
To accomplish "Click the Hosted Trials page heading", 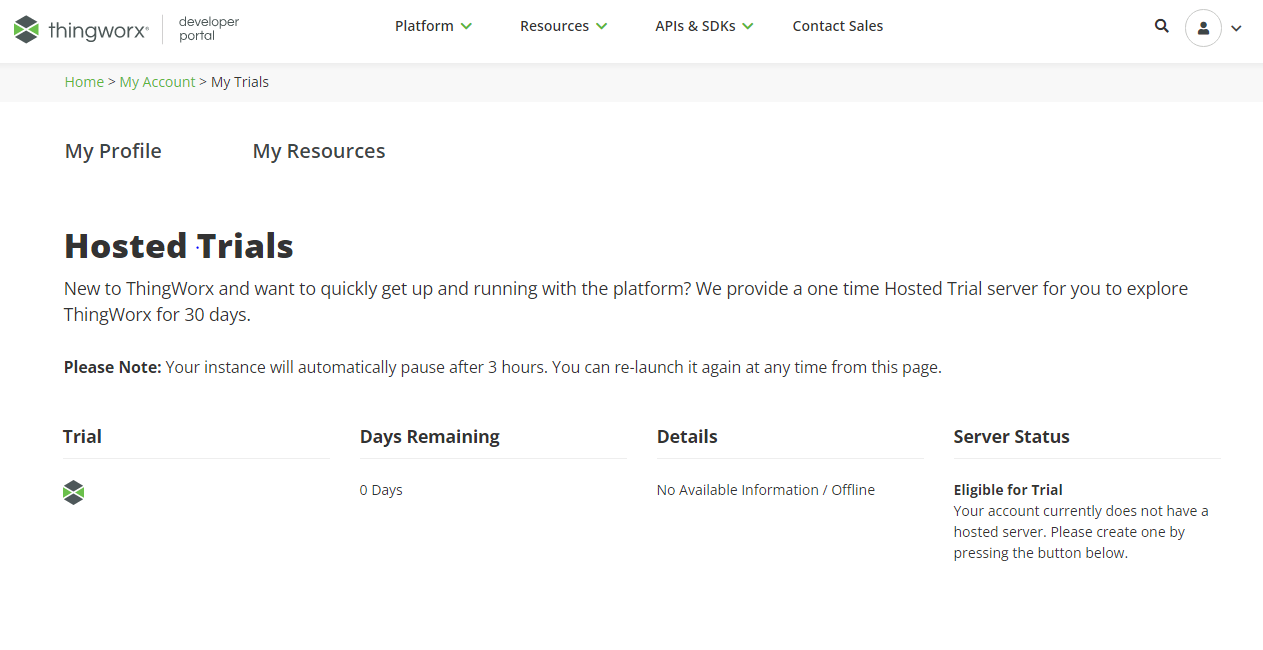I will click(178, 245).
